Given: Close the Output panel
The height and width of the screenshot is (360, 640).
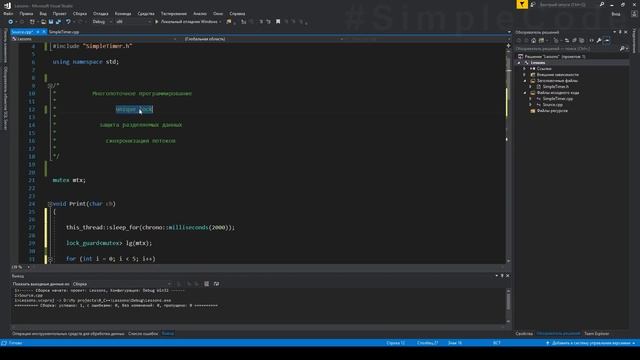Looking at the screenshot, I should click(x=507, y=276).
